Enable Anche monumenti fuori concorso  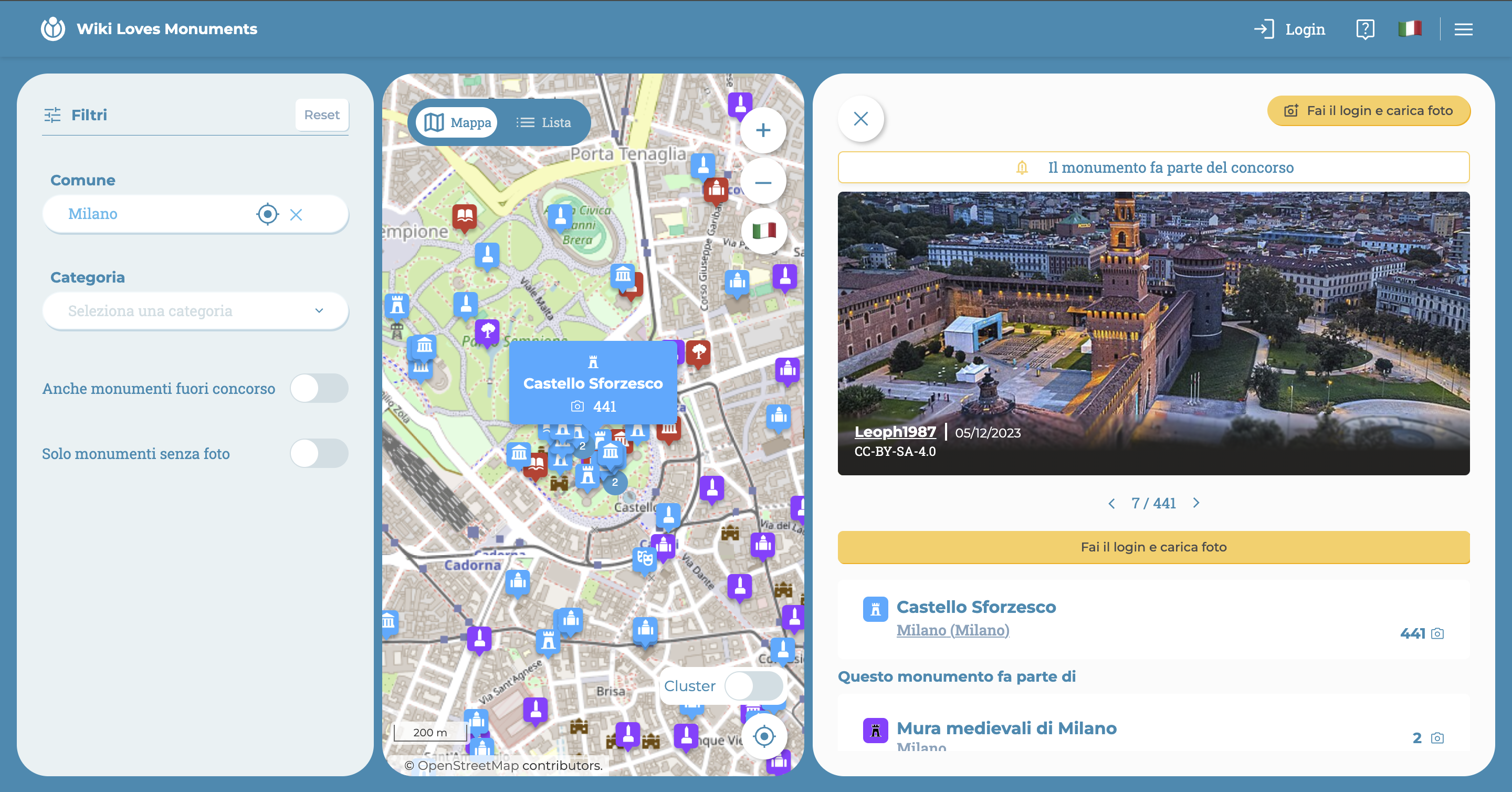tap(319, 388)
